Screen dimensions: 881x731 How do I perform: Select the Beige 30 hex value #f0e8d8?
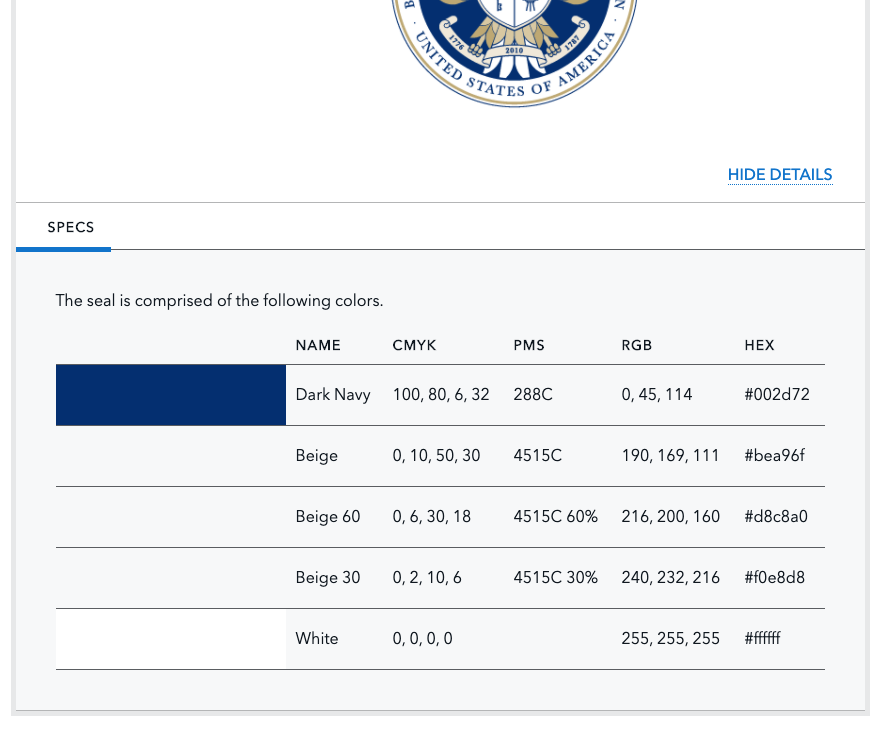click(x=774, y=577)
